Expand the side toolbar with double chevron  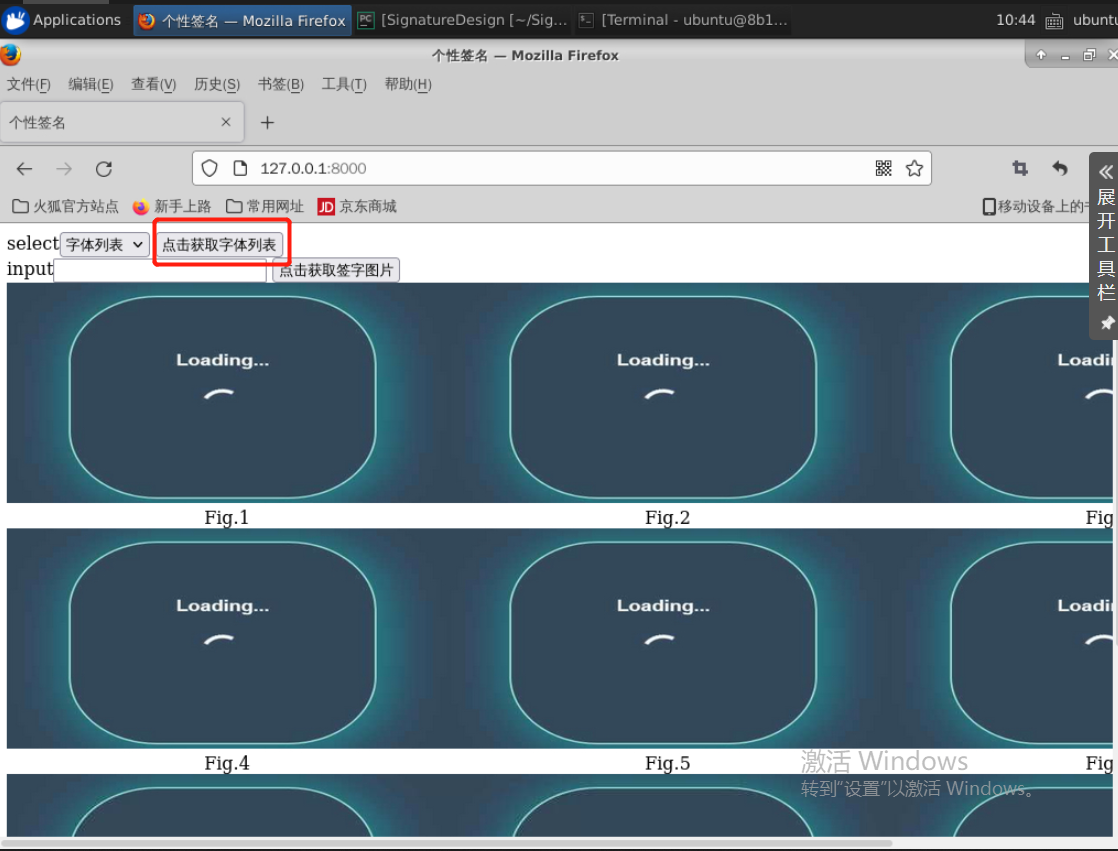[1105, 172]
